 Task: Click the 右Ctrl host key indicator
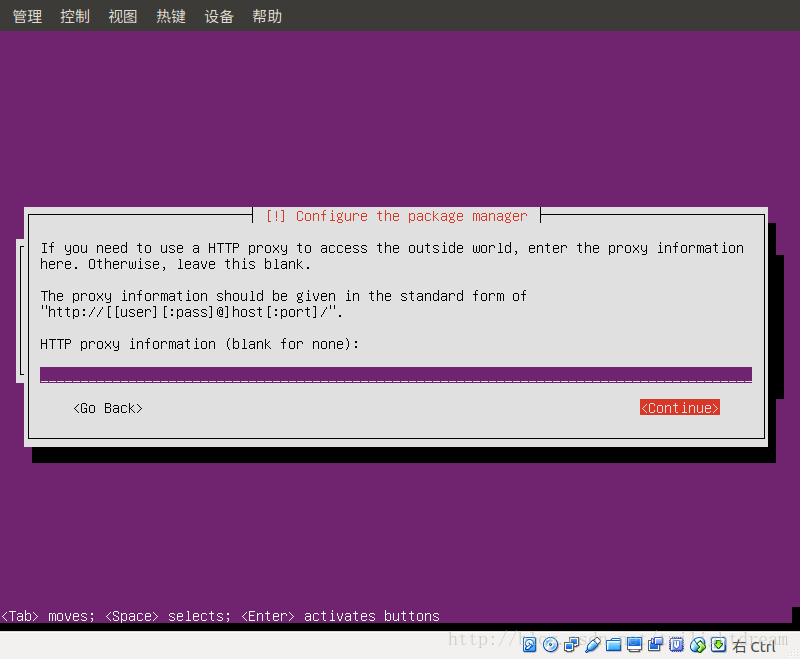[x=756, y=645]
